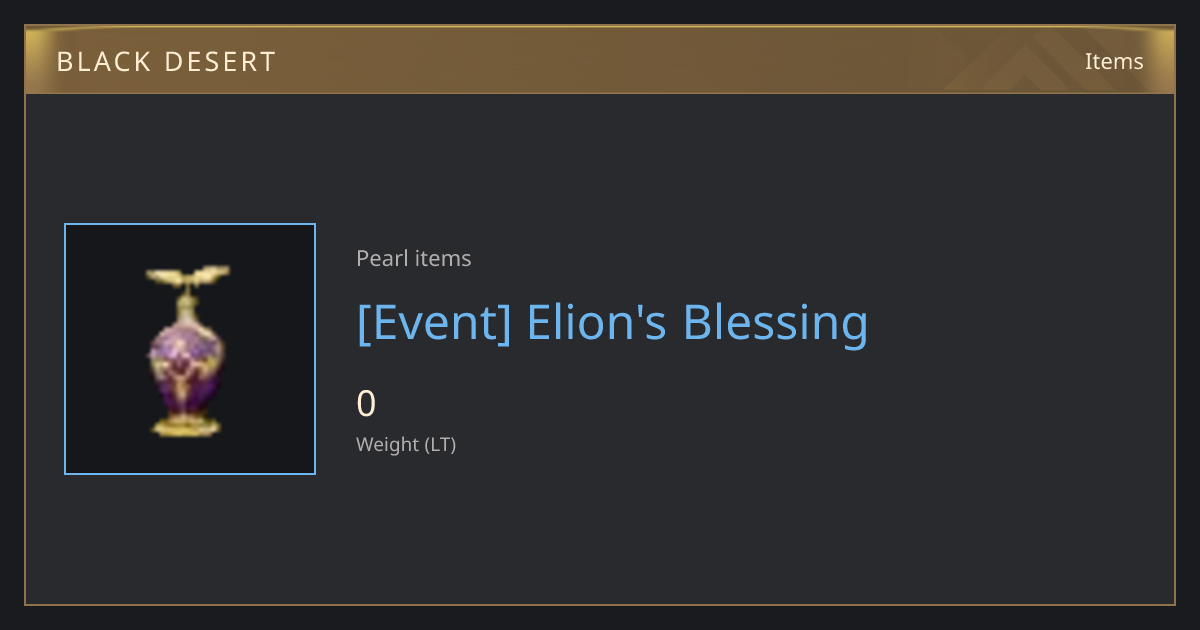Select the blue-bordered item thumbnail frame
1200x630 pixels.
click(190, 349)
